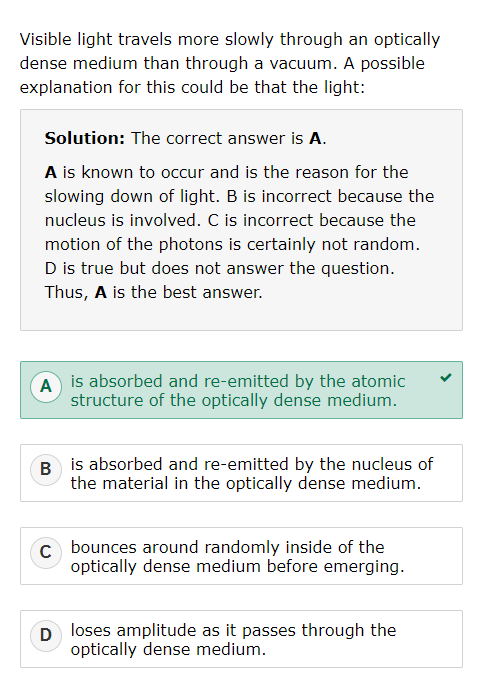Select the circled letter A option
The image size is (485, 693).
[x=46, y=387]
